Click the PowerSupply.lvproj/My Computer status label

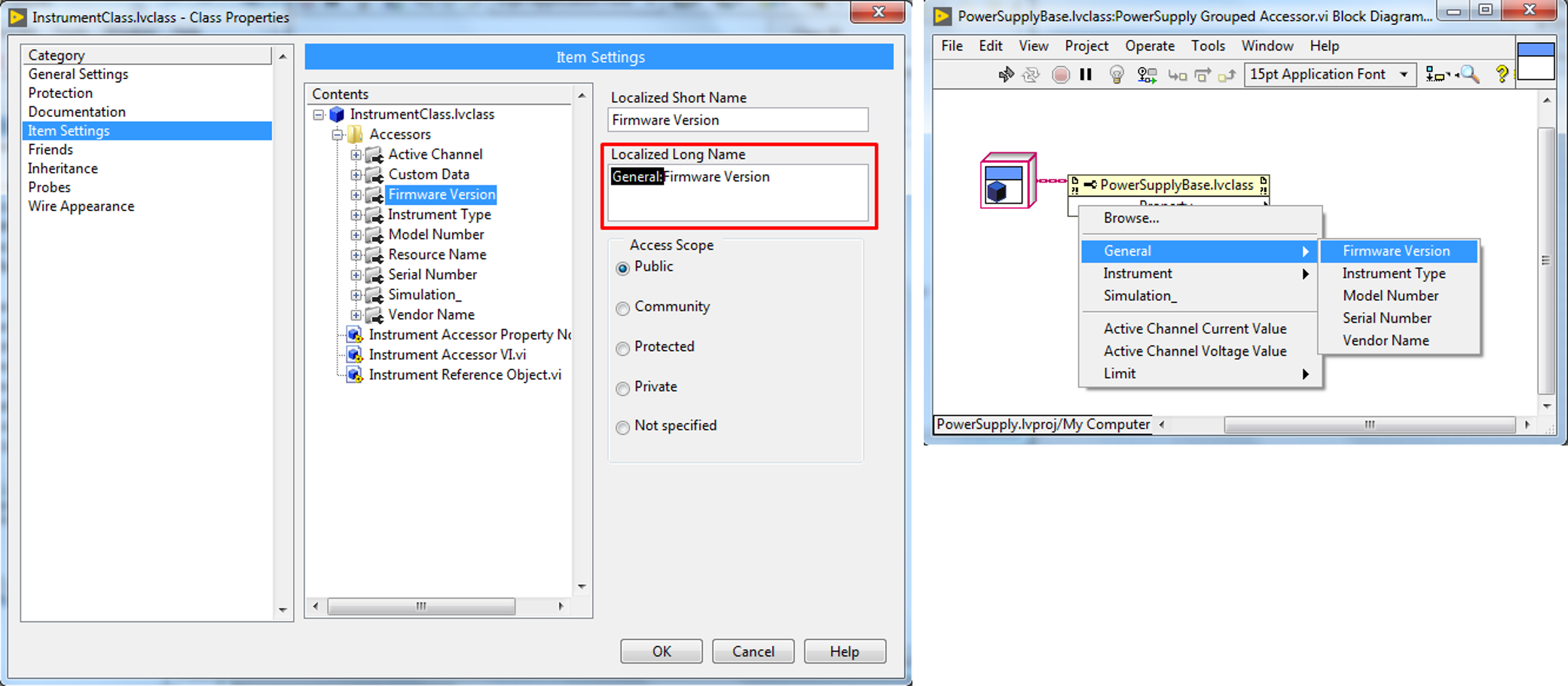(x=1043, y=424)
